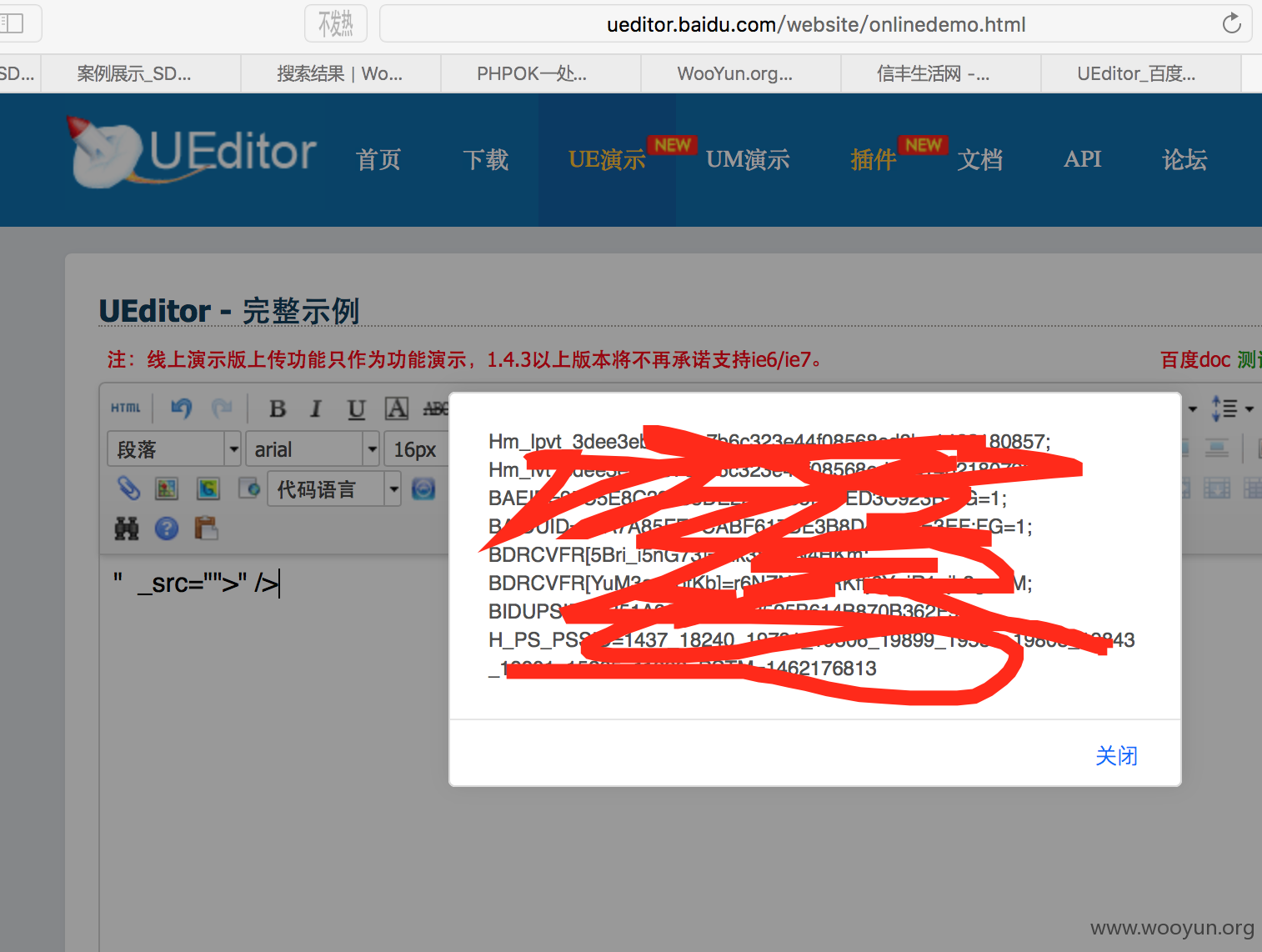Open UM演示 in the navigation bar

[748, 159]
